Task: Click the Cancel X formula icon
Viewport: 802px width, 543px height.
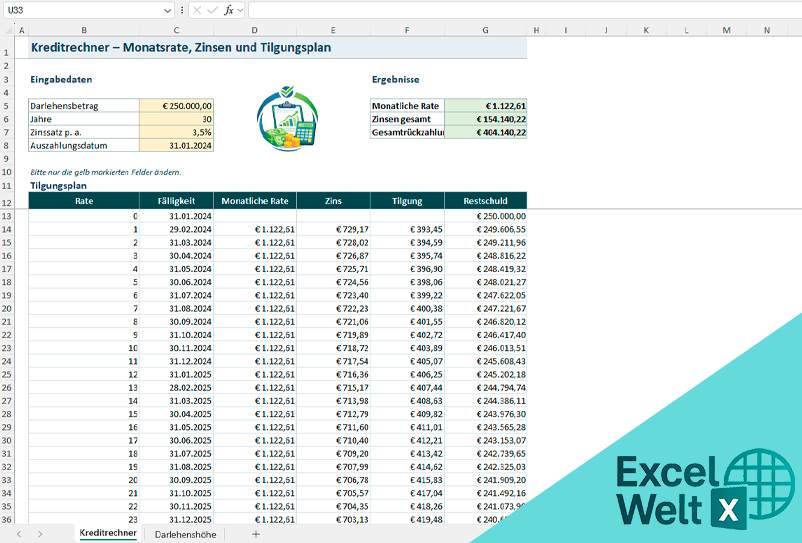Action: [197, 10]
